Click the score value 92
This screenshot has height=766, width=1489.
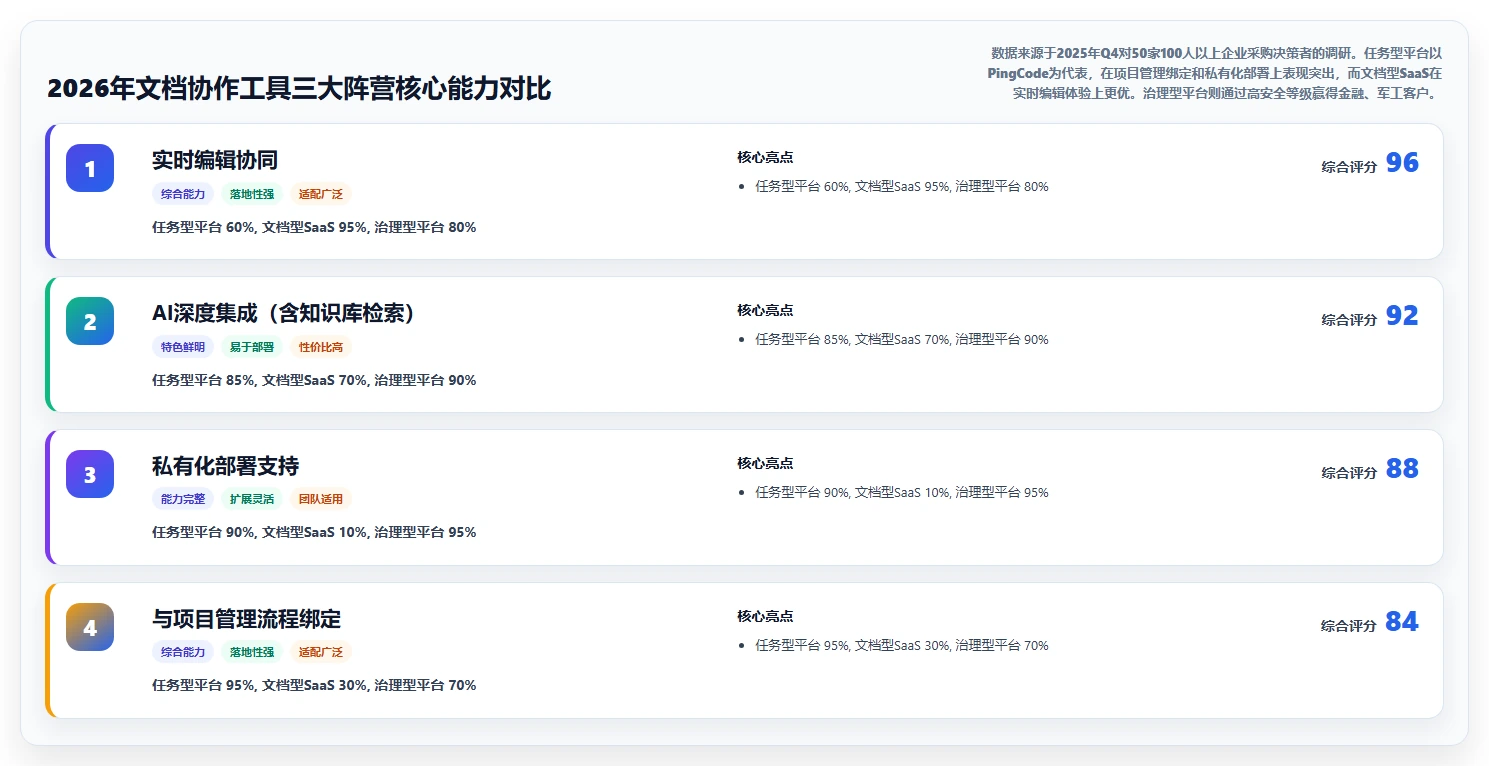pos(1402,316)
